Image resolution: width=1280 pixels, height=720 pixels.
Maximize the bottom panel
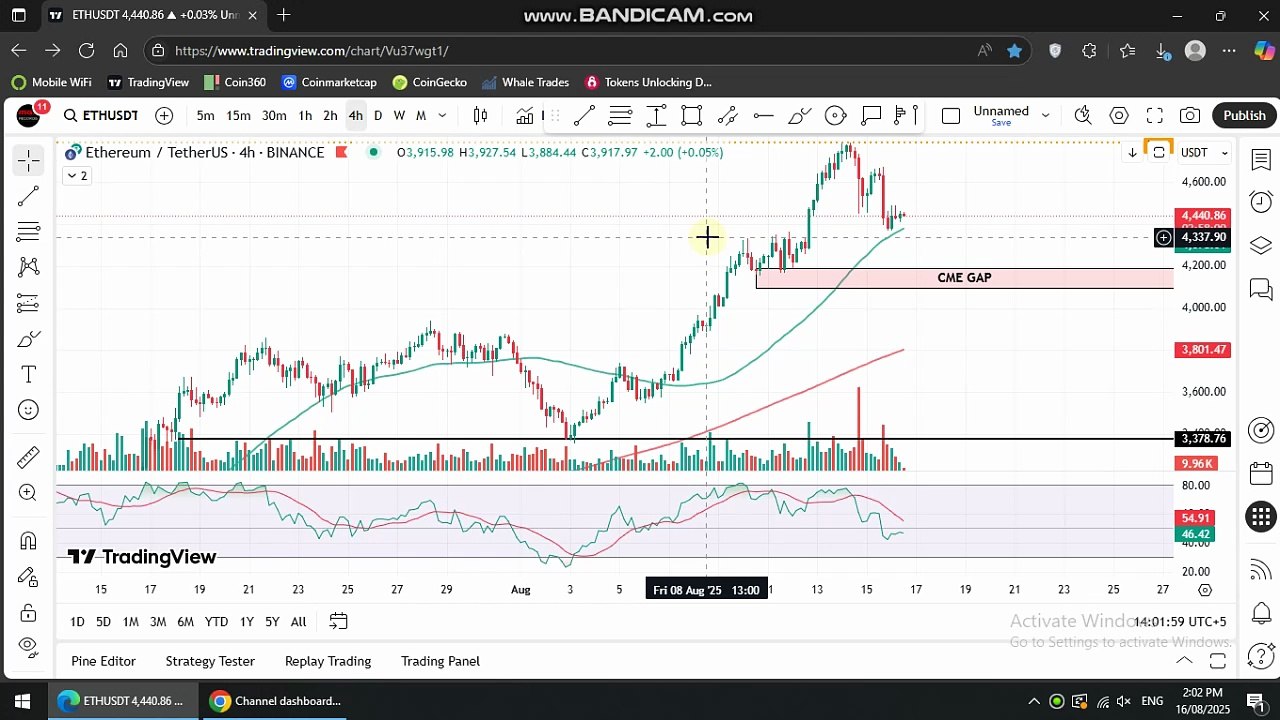click(x=1218, y=661)
